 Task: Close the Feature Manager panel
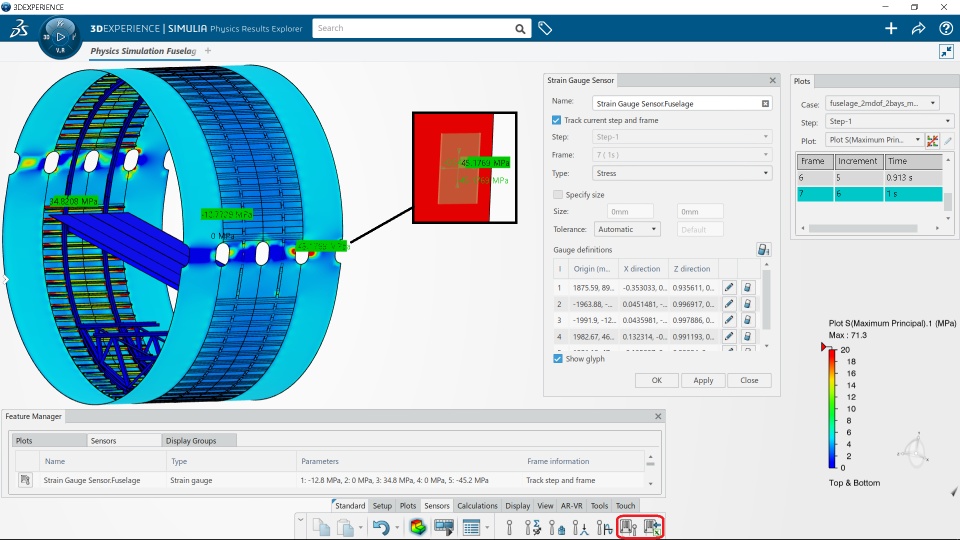[x=658, y=416]
